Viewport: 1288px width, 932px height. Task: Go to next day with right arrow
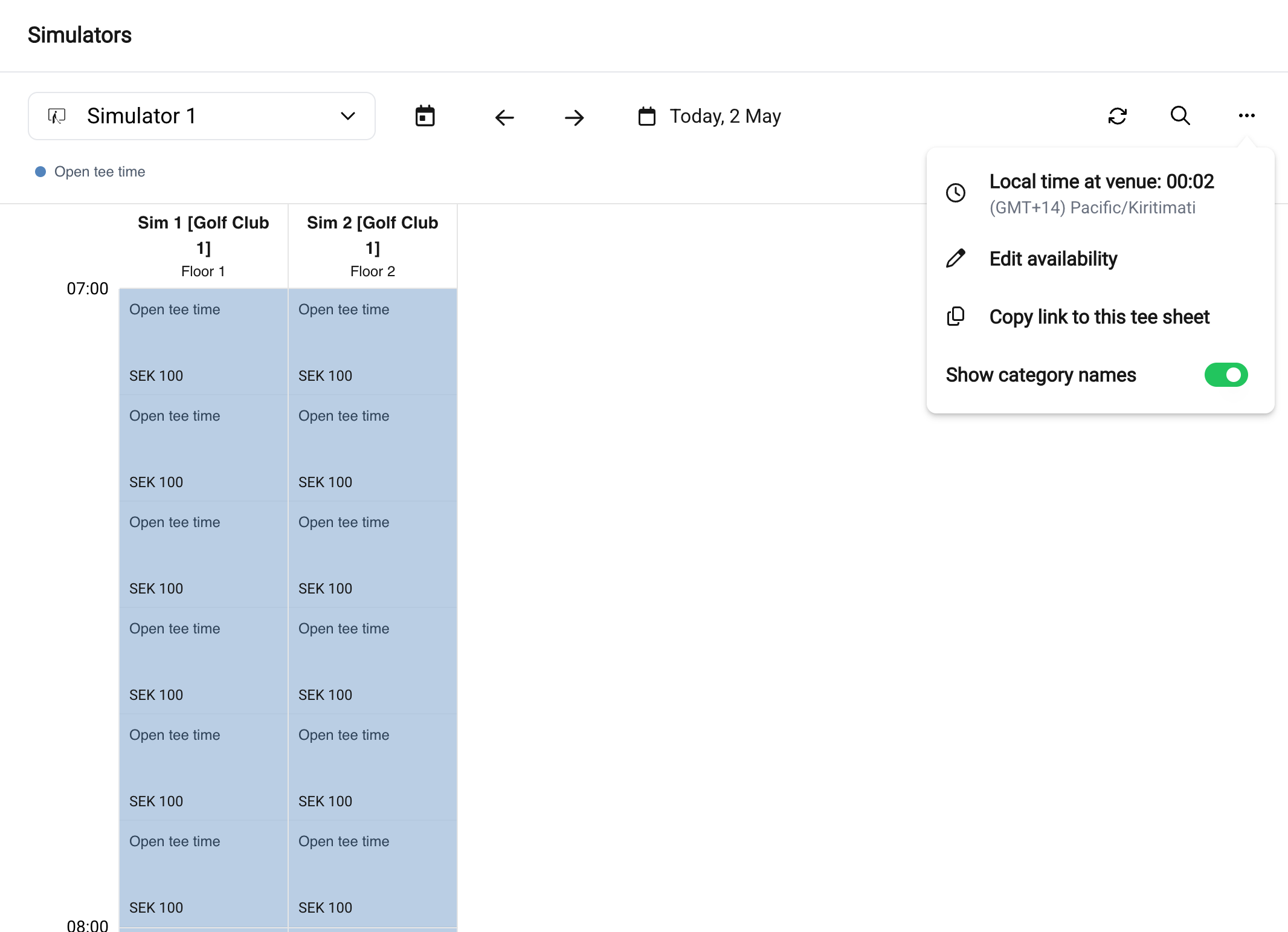pos(574,117)
